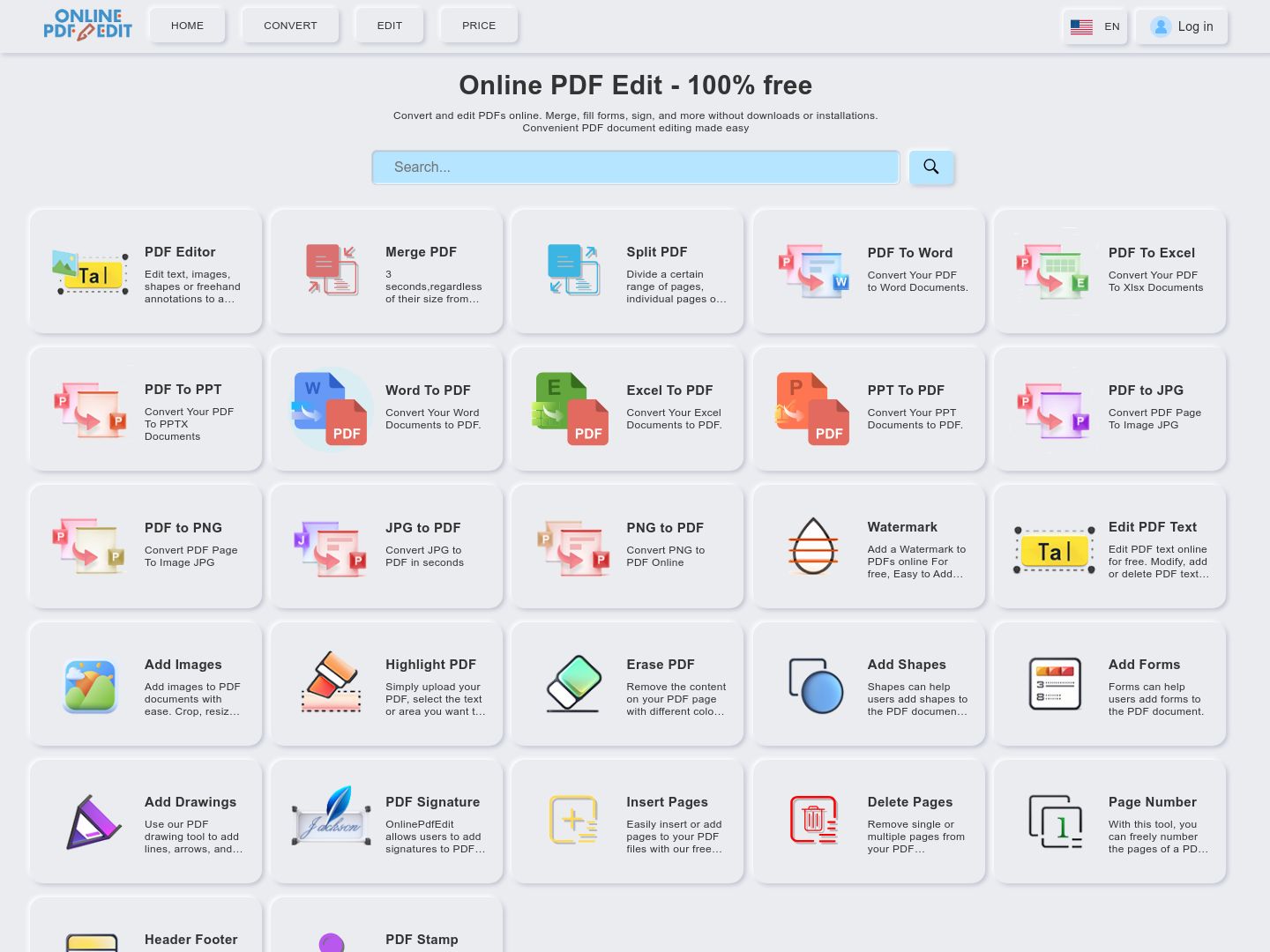Image resolution: width=1270 pixels, height=952 pixels.
Task: Open the Merge PDF title link
Action: (x=421, y=252)
